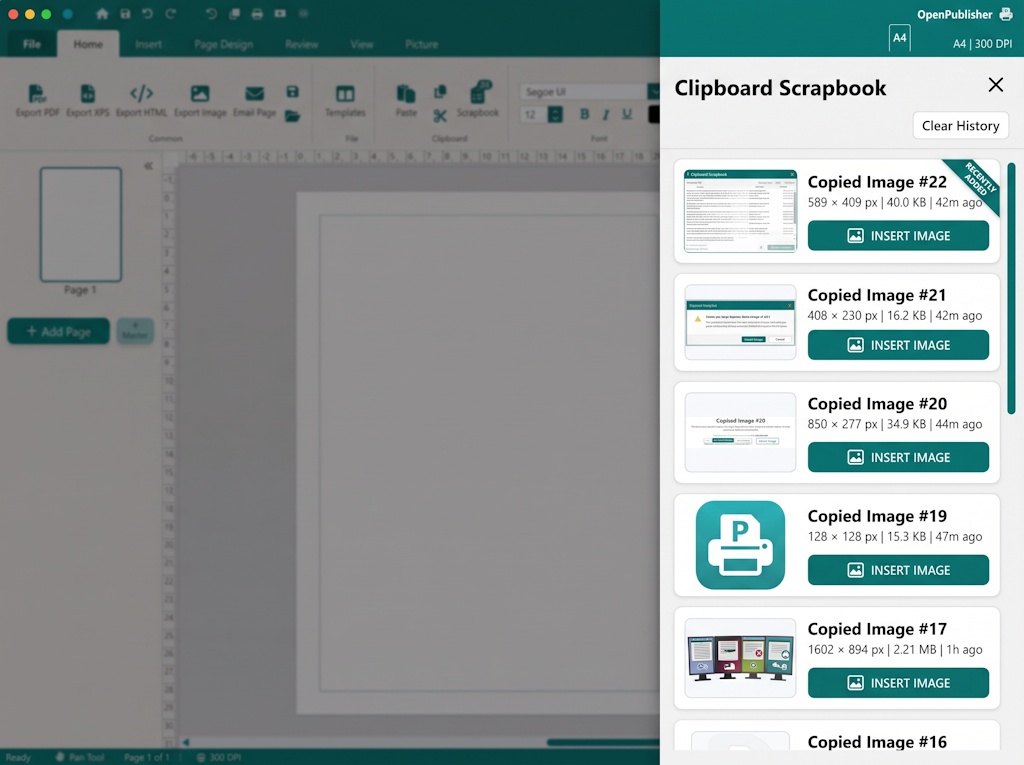Insert Copied Image #19
Screen dimensions: 1024x765
(898, 570)
